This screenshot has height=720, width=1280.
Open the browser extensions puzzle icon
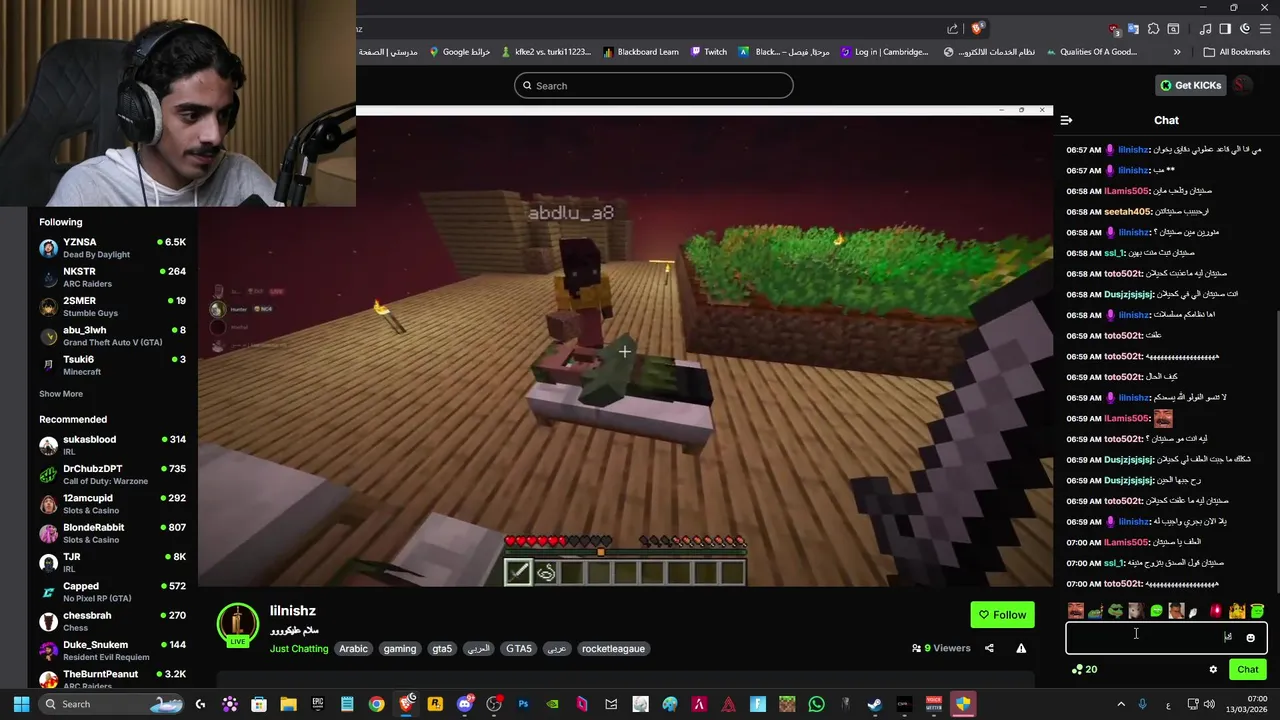click(1153, 28)
